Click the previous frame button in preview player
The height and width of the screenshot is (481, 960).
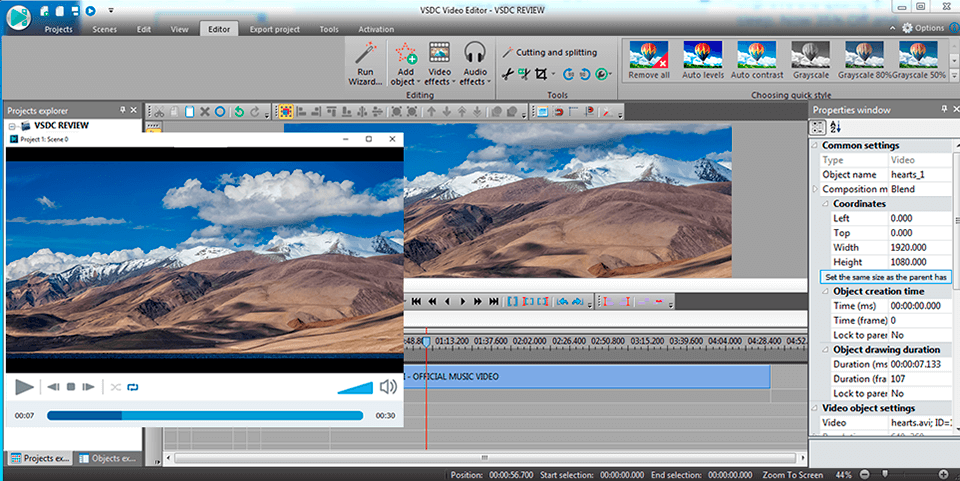(53, 387)
